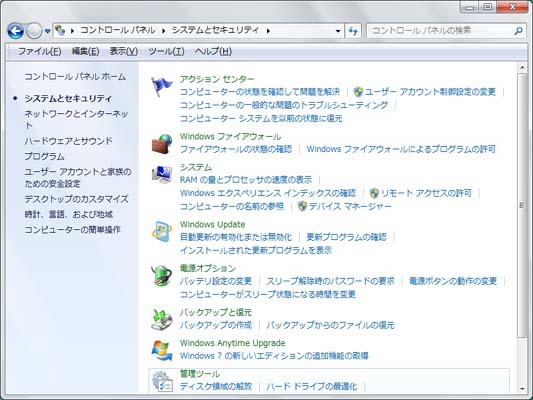Click バックアップからのファイルの復元 link

point(330,325)
